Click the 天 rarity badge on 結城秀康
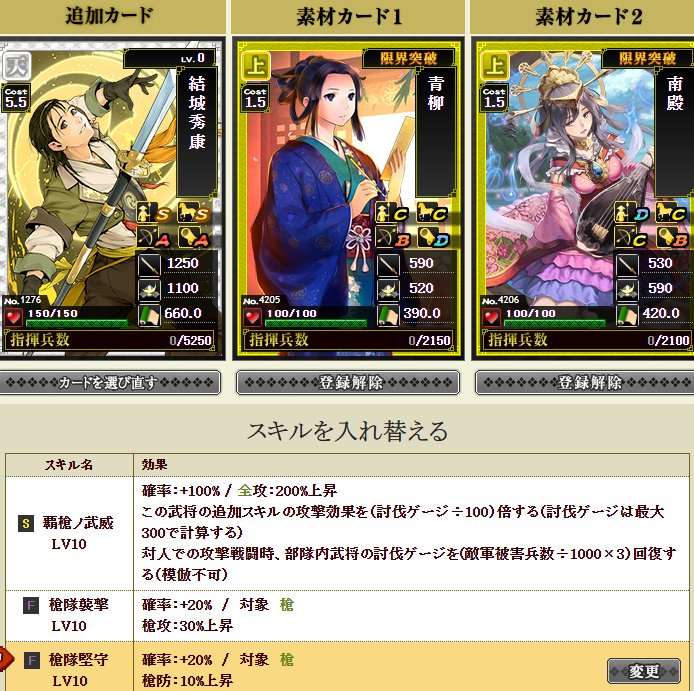This screenshot has width=694, height=691. click(17, 66)
